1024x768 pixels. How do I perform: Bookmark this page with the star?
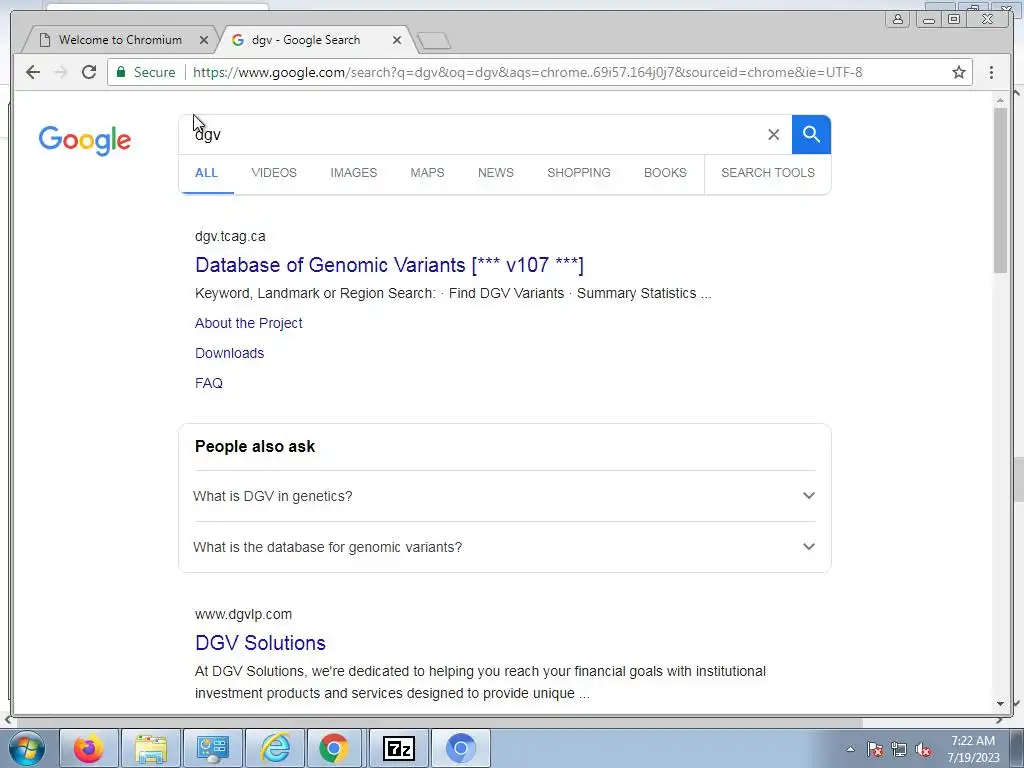[958, 72]
